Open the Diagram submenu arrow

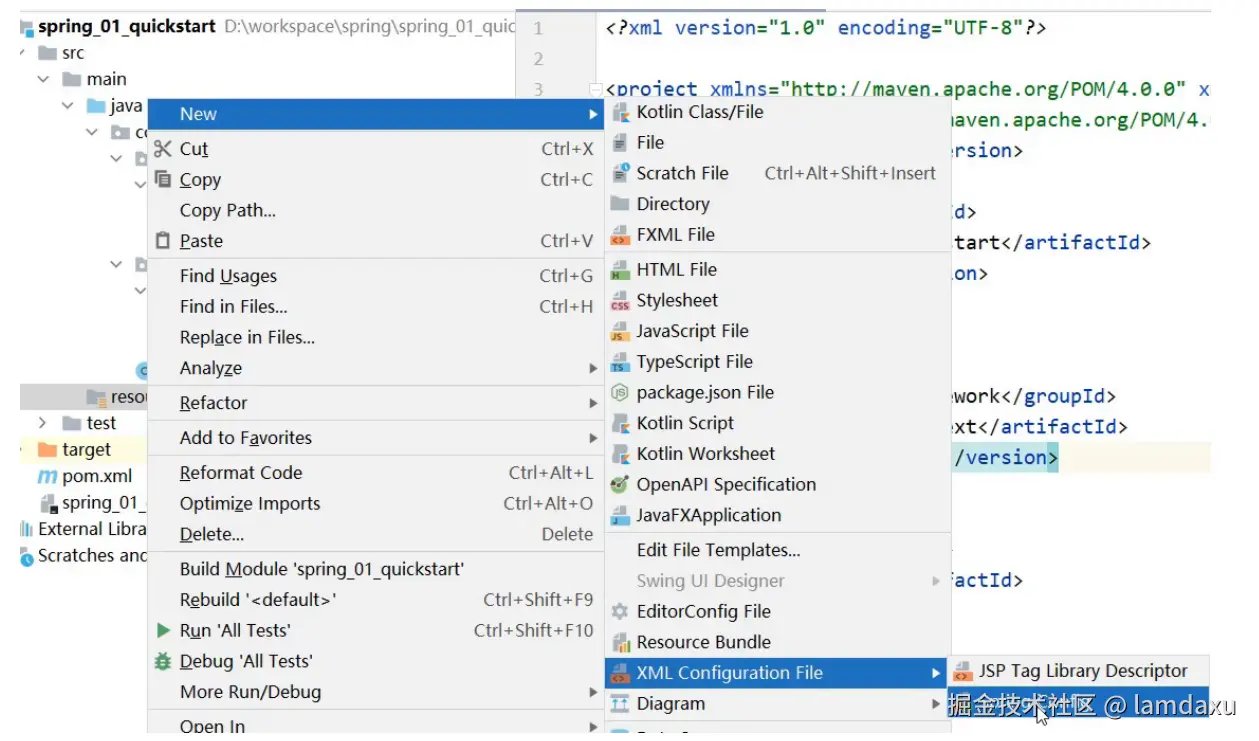click(936, 705)
